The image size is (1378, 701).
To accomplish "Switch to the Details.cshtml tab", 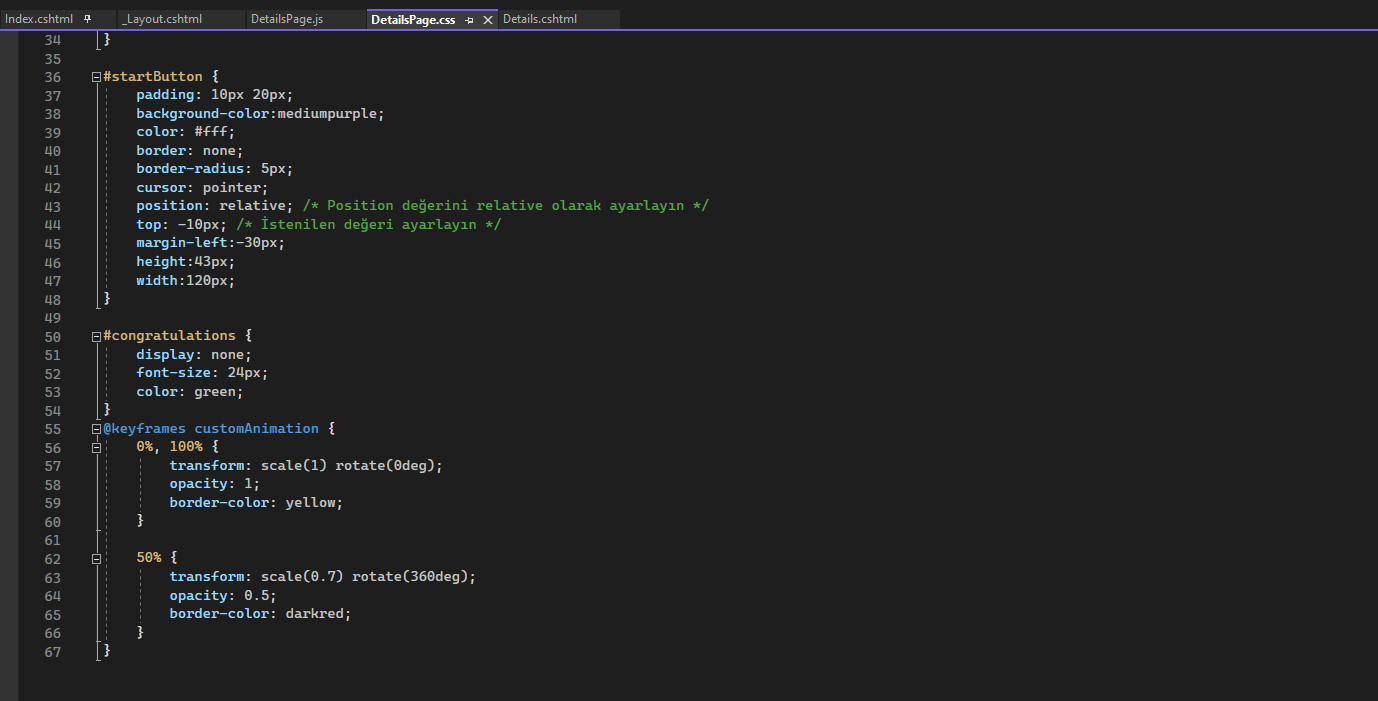I will point(539,17).
